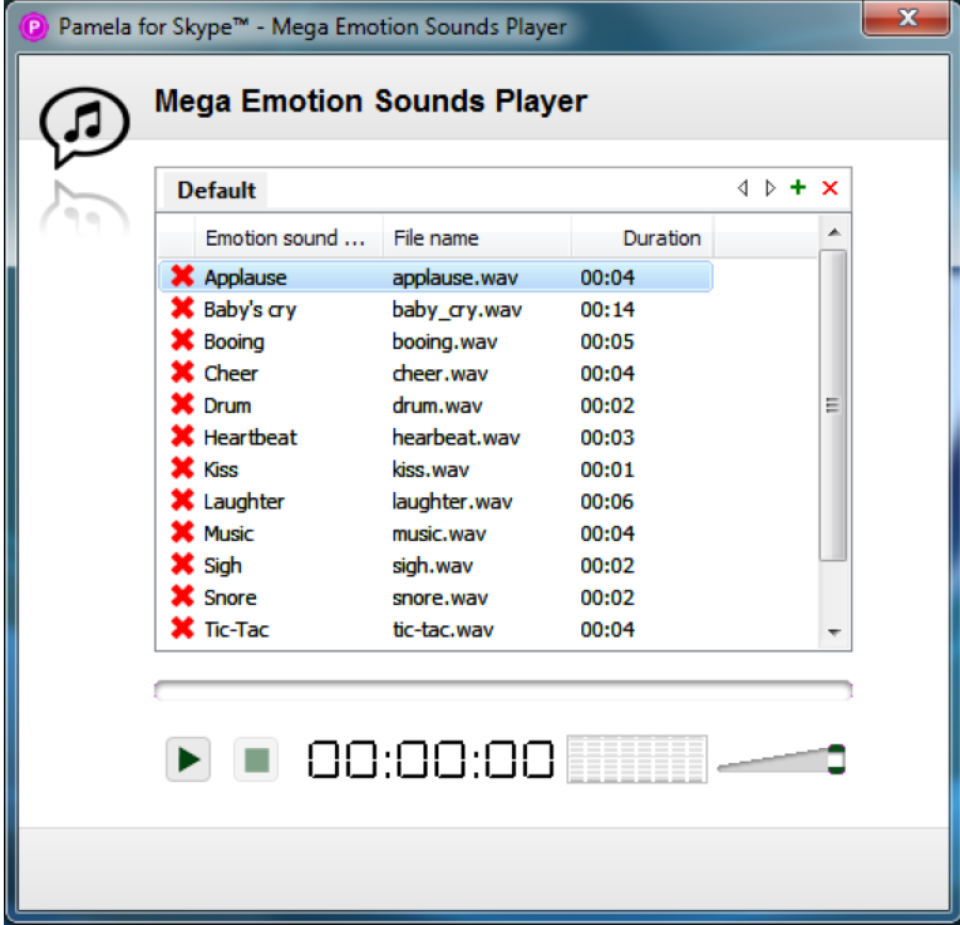This screenshot has width=960, height=925.
Task: Click the playback progress bar
Action: pyautogui.click(x=503, y=690)
